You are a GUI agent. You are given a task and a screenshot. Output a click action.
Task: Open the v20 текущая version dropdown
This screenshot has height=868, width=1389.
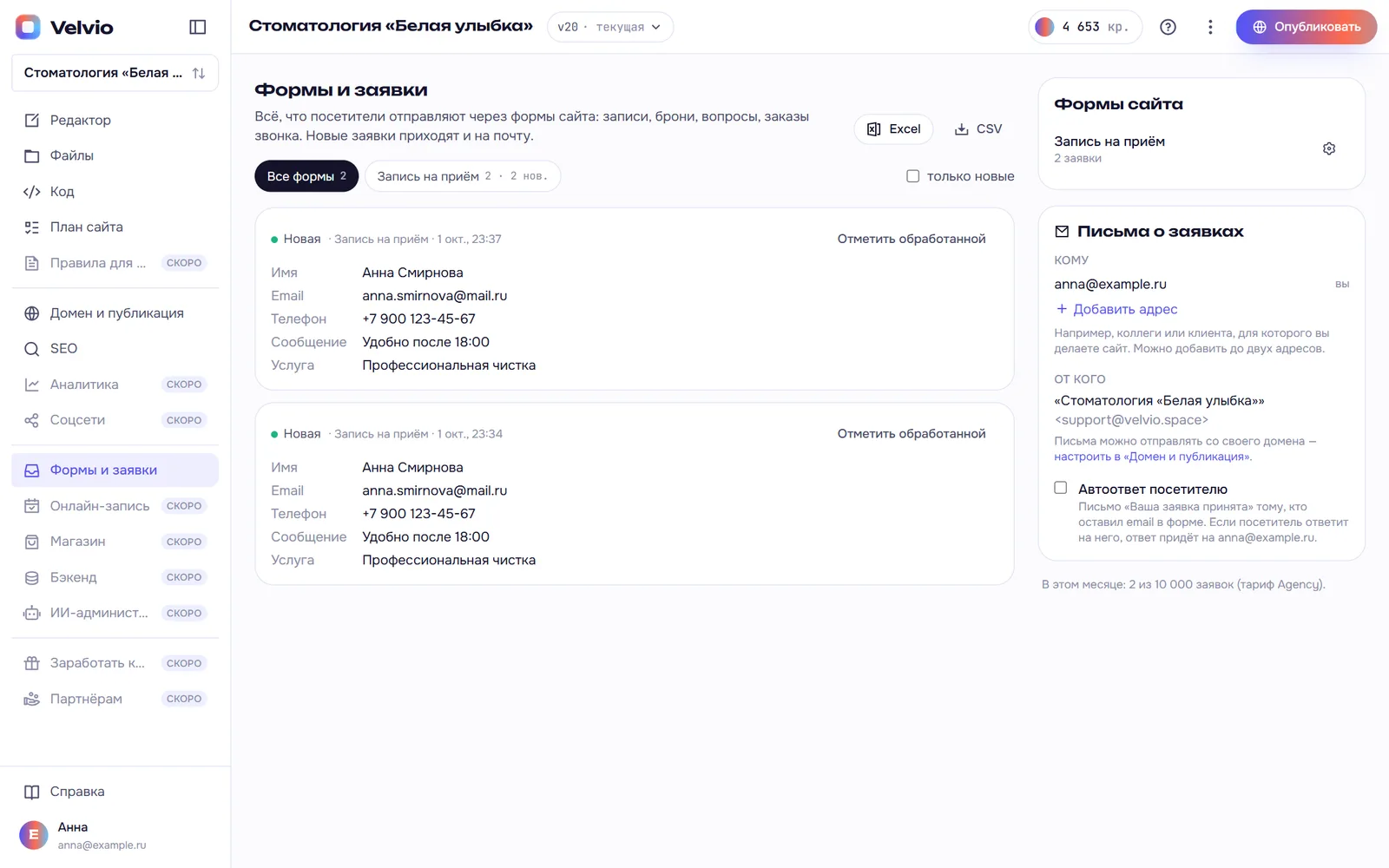point(609,27)
